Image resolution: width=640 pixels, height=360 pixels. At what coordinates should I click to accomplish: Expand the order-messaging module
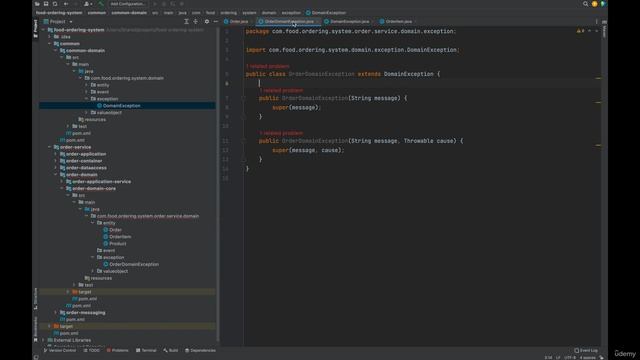(x=56, y=313)
